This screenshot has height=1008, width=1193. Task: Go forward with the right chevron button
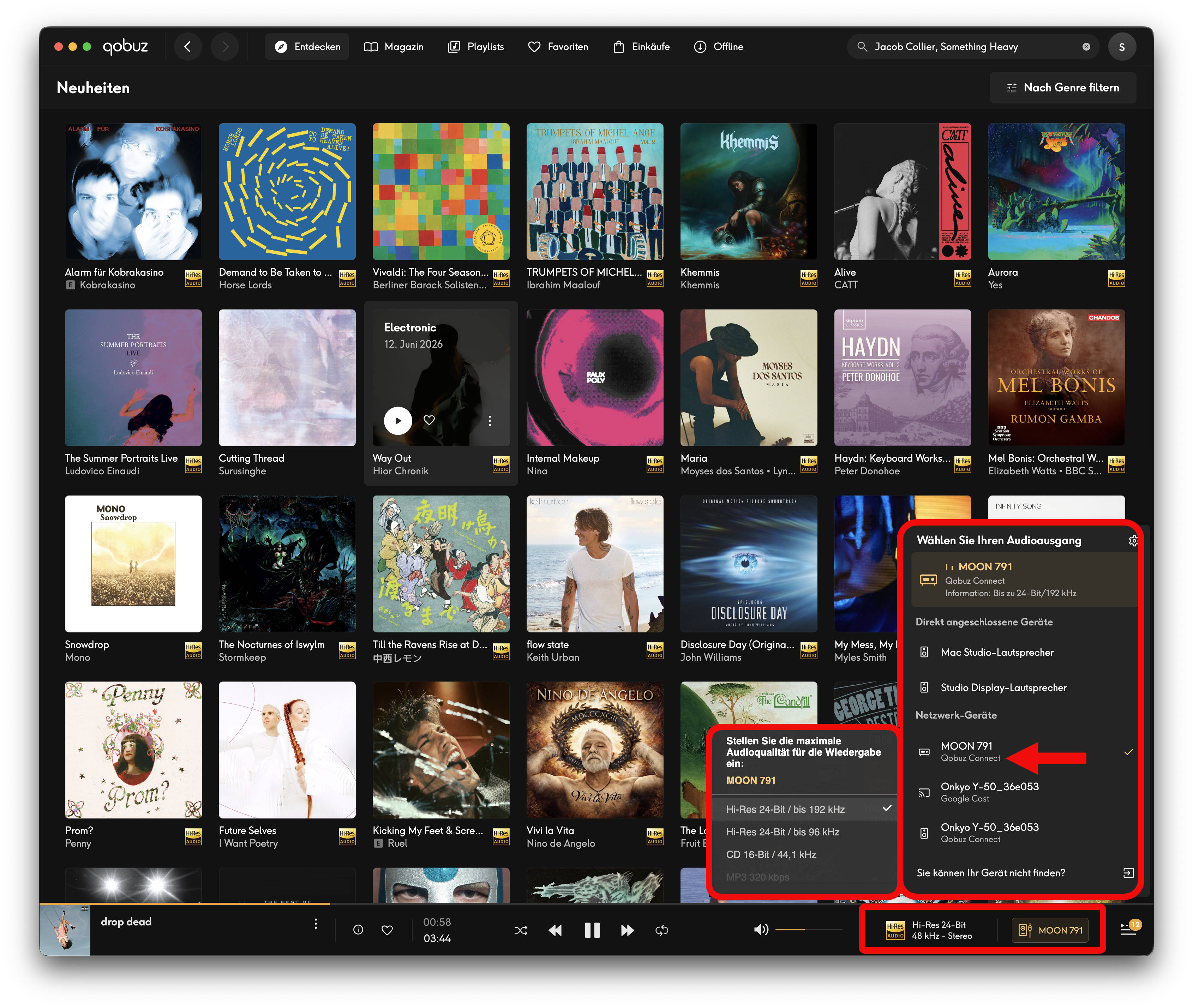pyautogui.click(x=225, y=47)
